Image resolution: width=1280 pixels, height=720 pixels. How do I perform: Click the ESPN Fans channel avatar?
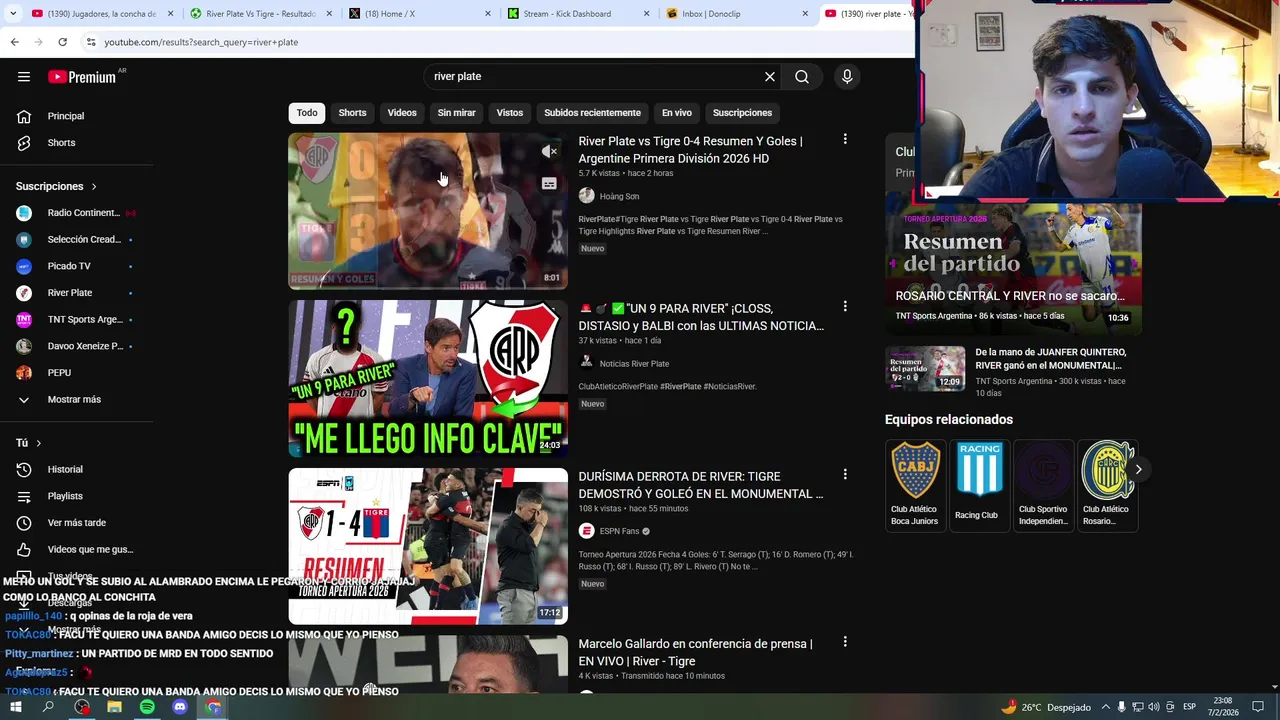click(586, 531)
